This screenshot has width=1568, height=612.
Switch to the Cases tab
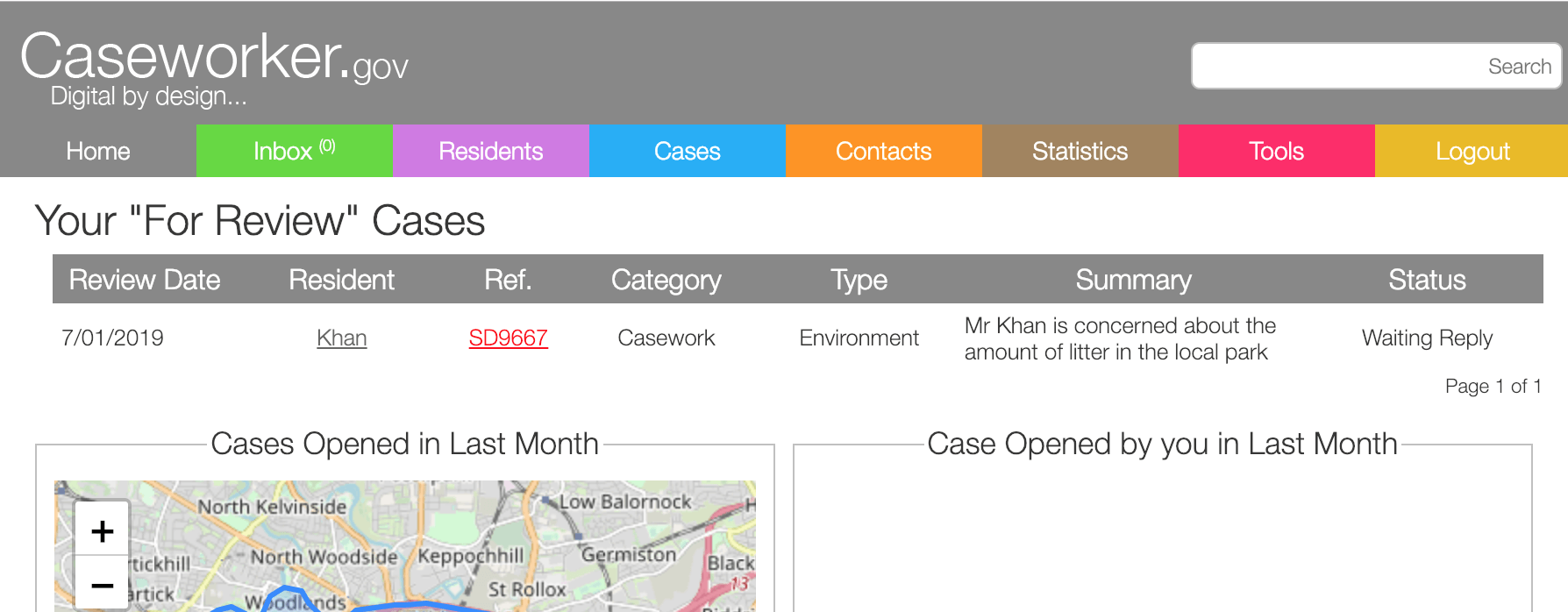[x=687, y=151]
